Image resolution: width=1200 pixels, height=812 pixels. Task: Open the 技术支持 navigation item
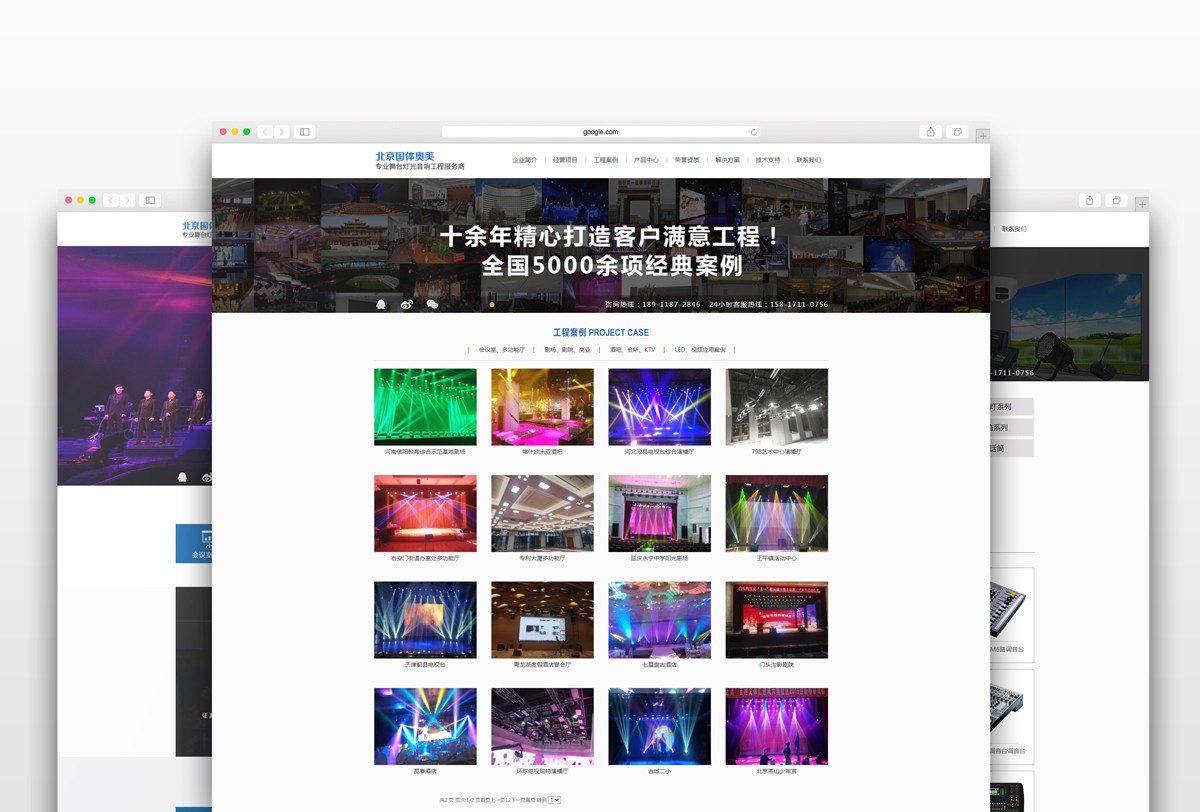768,160
